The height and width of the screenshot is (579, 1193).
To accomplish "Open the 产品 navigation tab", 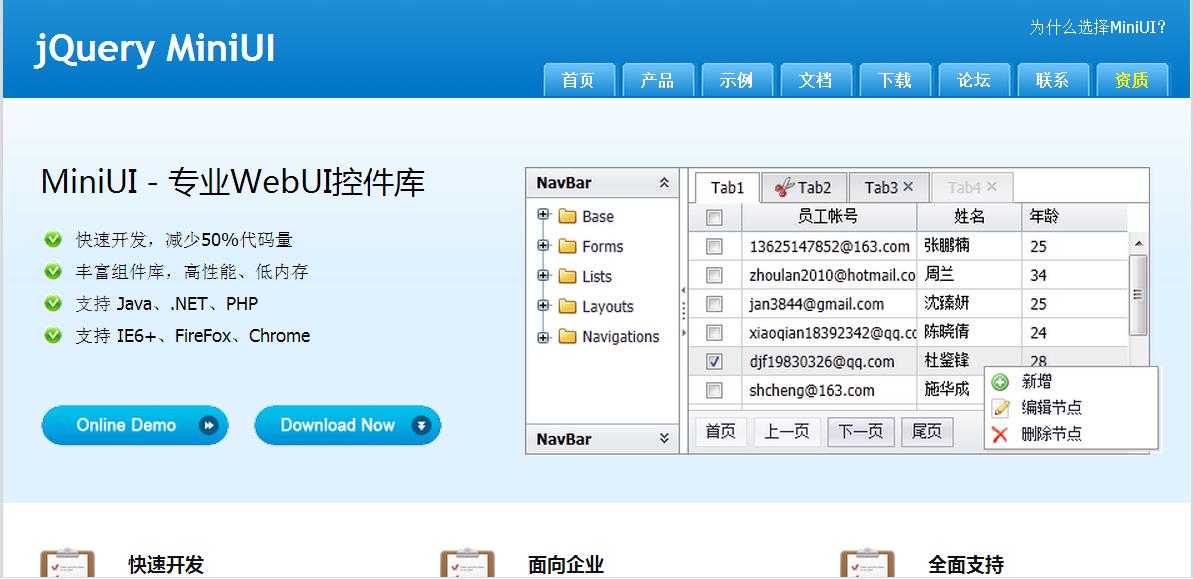I will coord(657,80).
